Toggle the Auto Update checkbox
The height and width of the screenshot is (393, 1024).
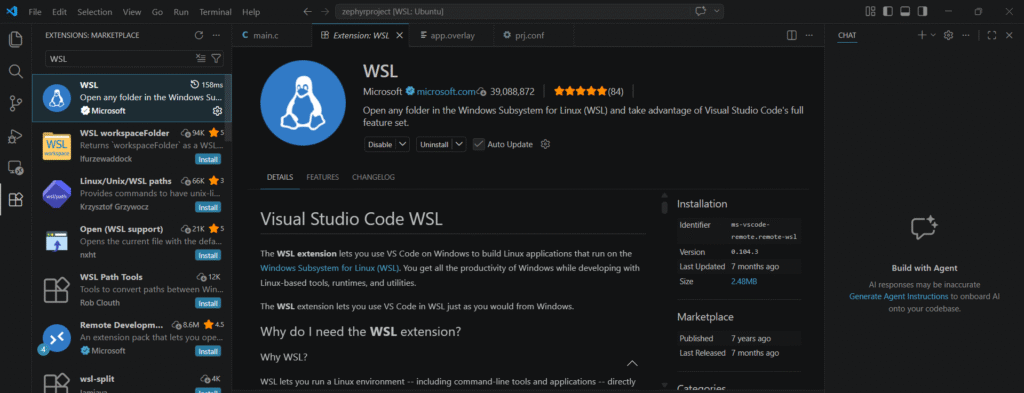point(479,144)
